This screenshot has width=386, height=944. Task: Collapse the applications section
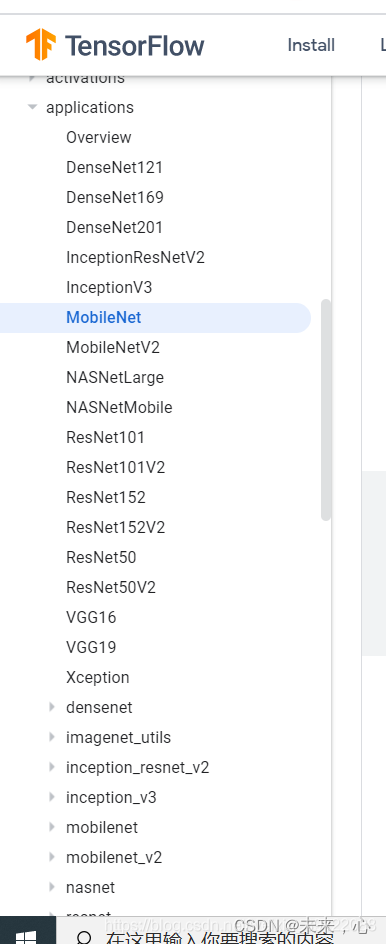tap(32, 107)
